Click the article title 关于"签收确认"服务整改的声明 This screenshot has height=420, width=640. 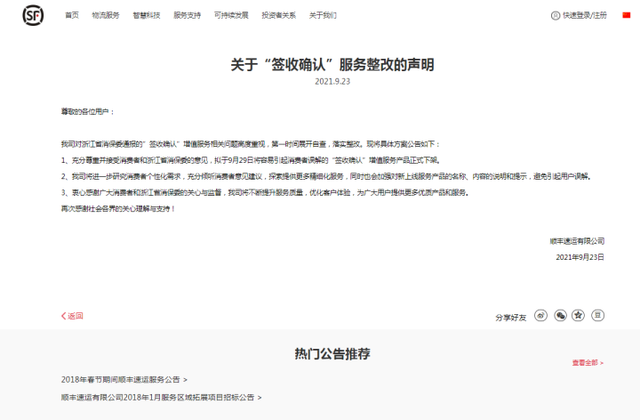click(x=332, y=64)
